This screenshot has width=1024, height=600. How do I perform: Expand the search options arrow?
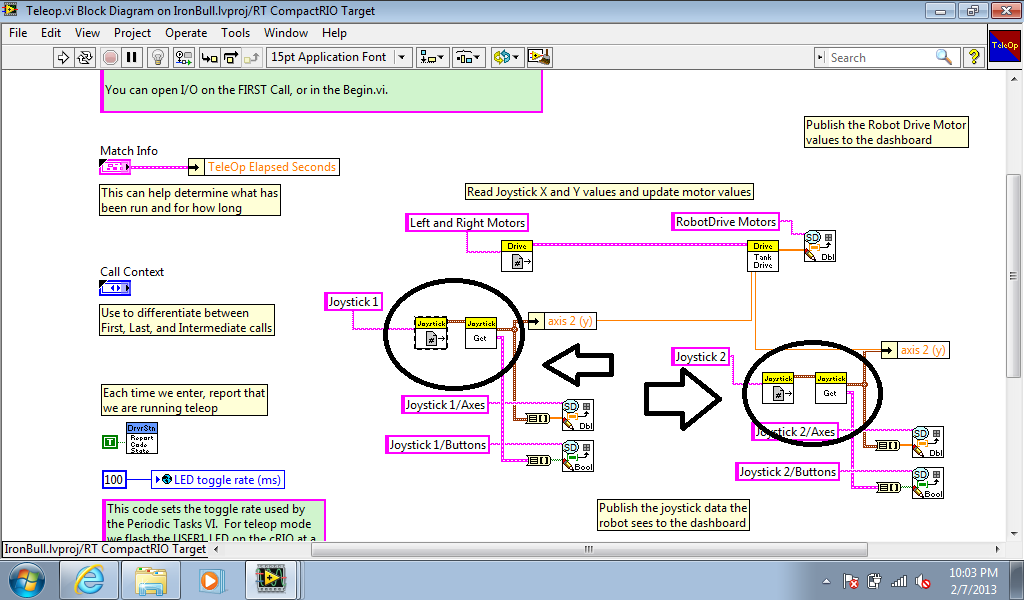click(820, 57)
